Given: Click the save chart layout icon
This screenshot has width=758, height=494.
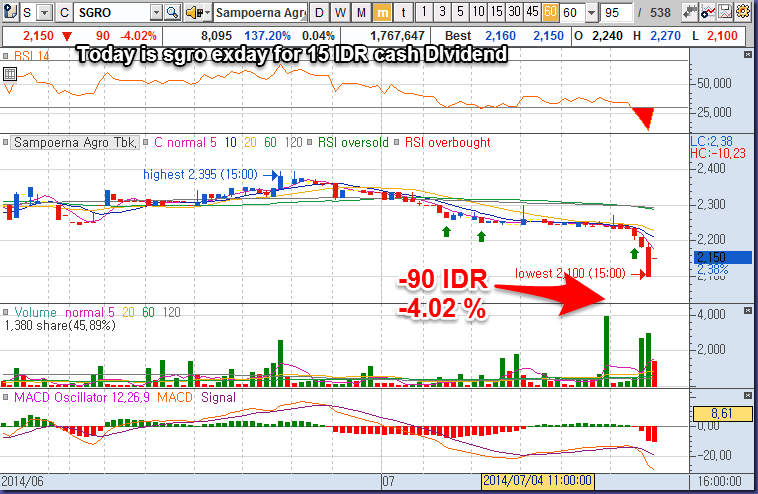Looking at the screenshot, I should click(x=725, y=13).
